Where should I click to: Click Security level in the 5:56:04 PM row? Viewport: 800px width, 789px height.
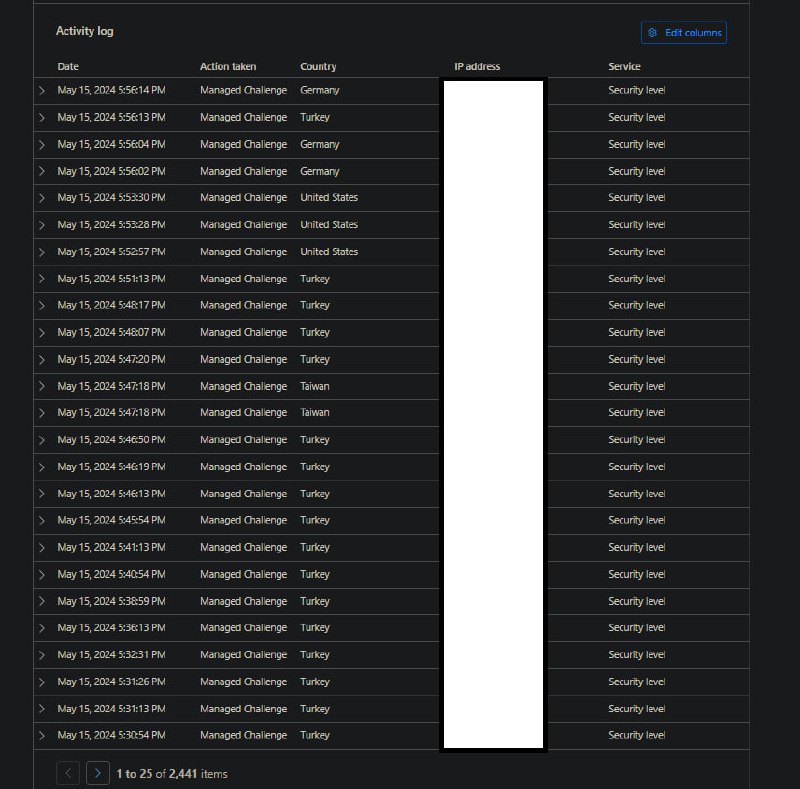pyautogui.click(x=636, y=144)
